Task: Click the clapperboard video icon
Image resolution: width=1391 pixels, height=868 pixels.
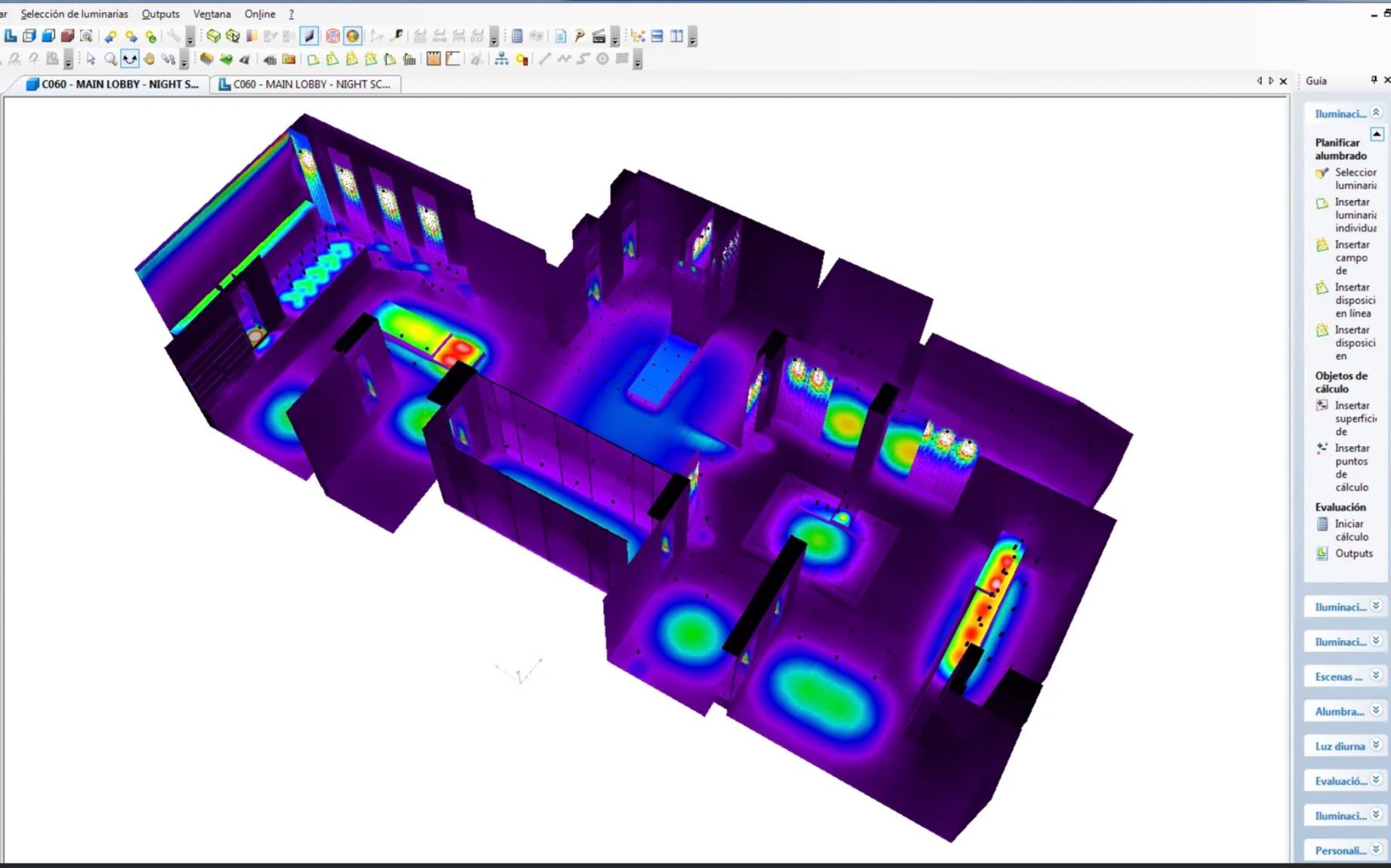Action: [599, 35]
